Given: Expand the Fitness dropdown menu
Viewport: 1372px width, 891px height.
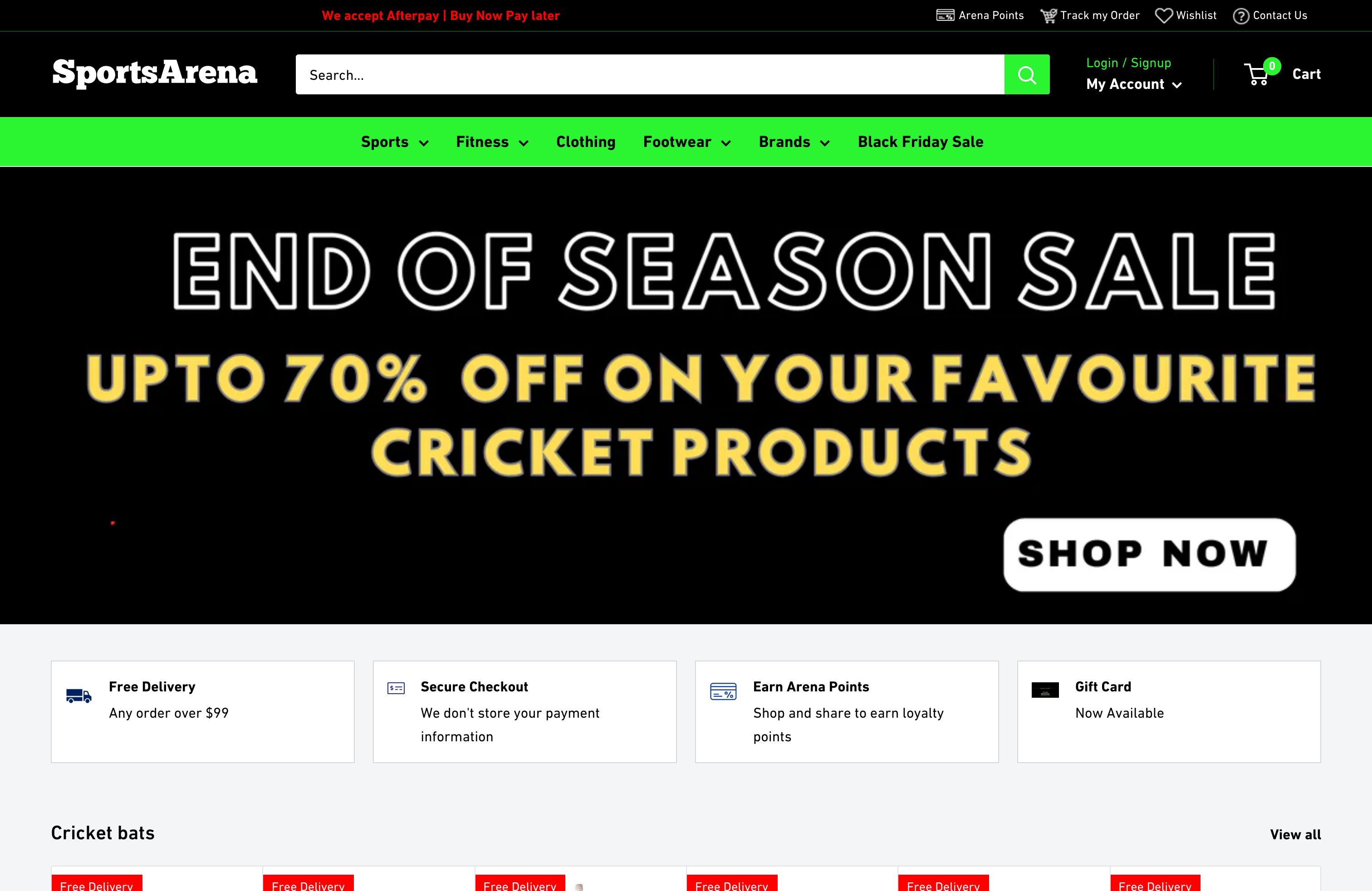Looking at the screenshot, I should click(492, 142).
